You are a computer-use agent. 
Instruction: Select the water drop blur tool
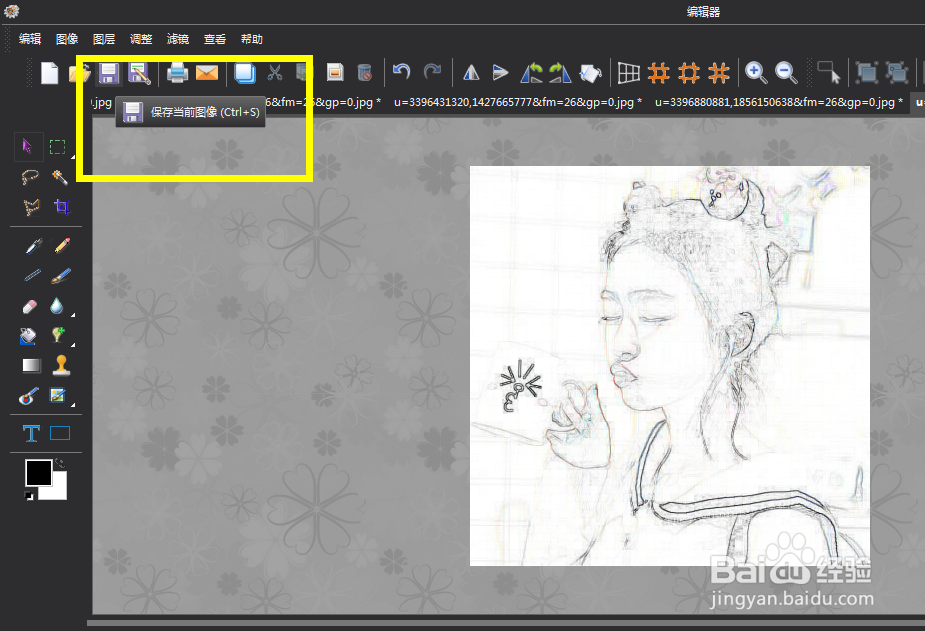57,305
